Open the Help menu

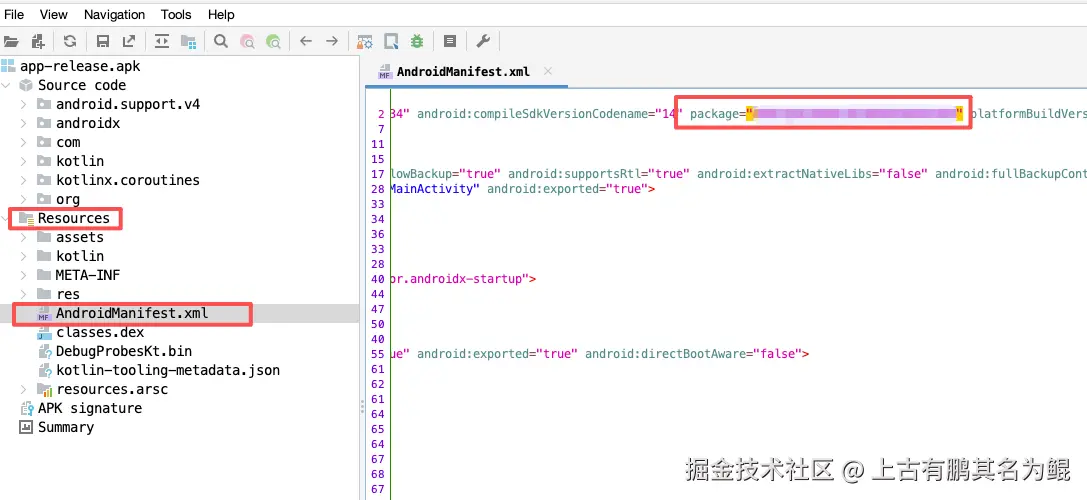click(x=221, y=15)
